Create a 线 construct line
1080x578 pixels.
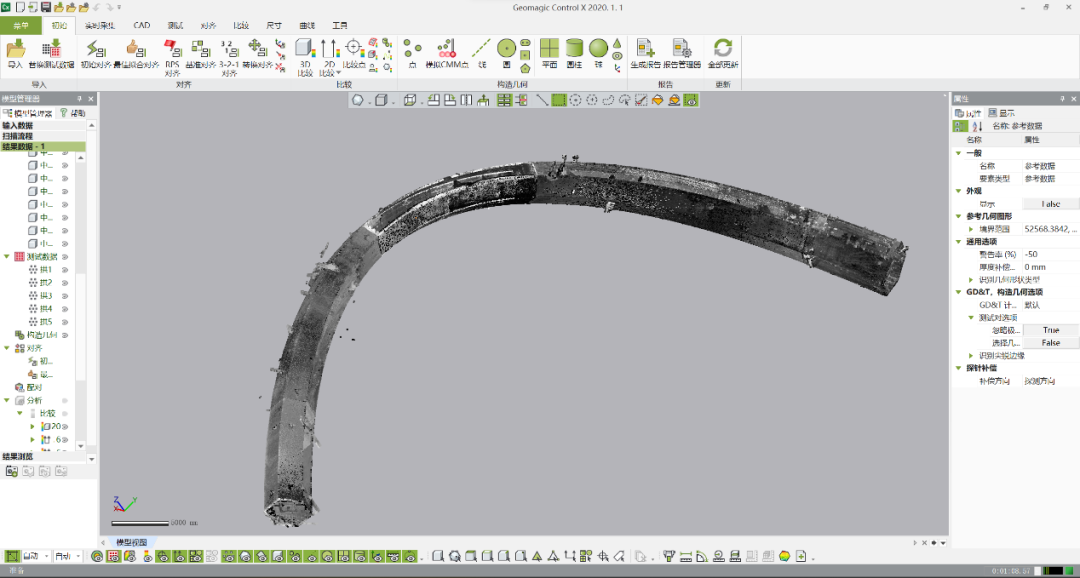coord(481,54)
